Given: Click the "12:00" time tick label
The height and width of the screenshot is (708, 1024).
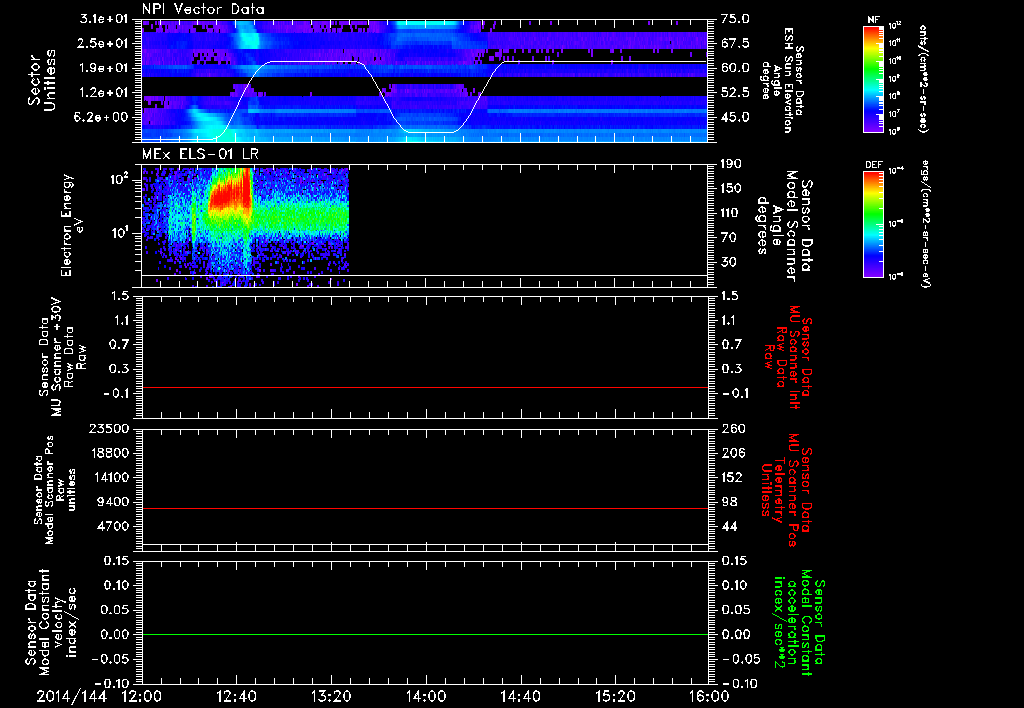Looking at the screenshot, I should point(142,696).
